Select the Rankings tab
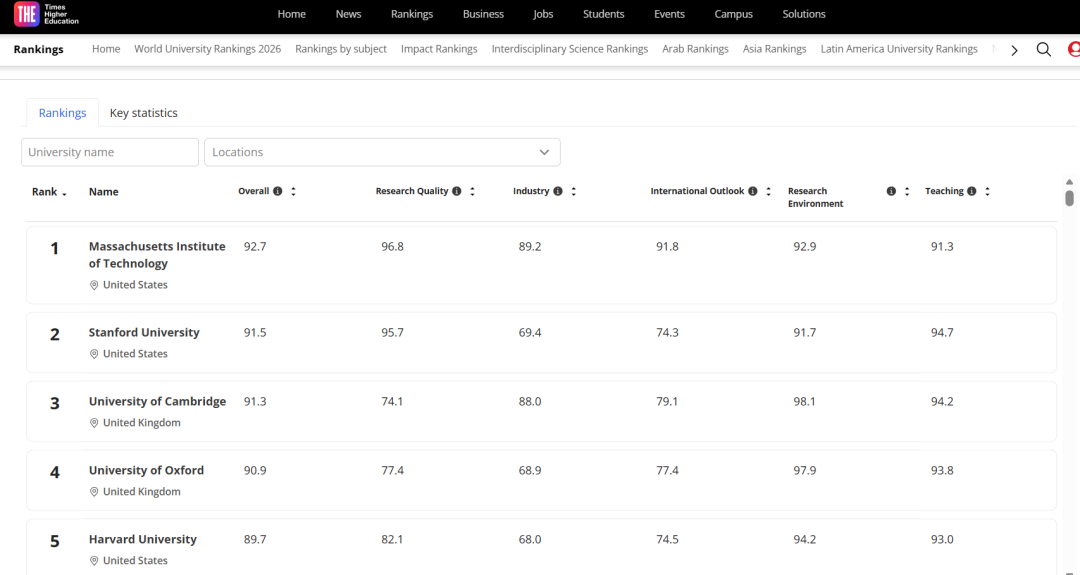 pyautogui.click(x=63, y=113)
